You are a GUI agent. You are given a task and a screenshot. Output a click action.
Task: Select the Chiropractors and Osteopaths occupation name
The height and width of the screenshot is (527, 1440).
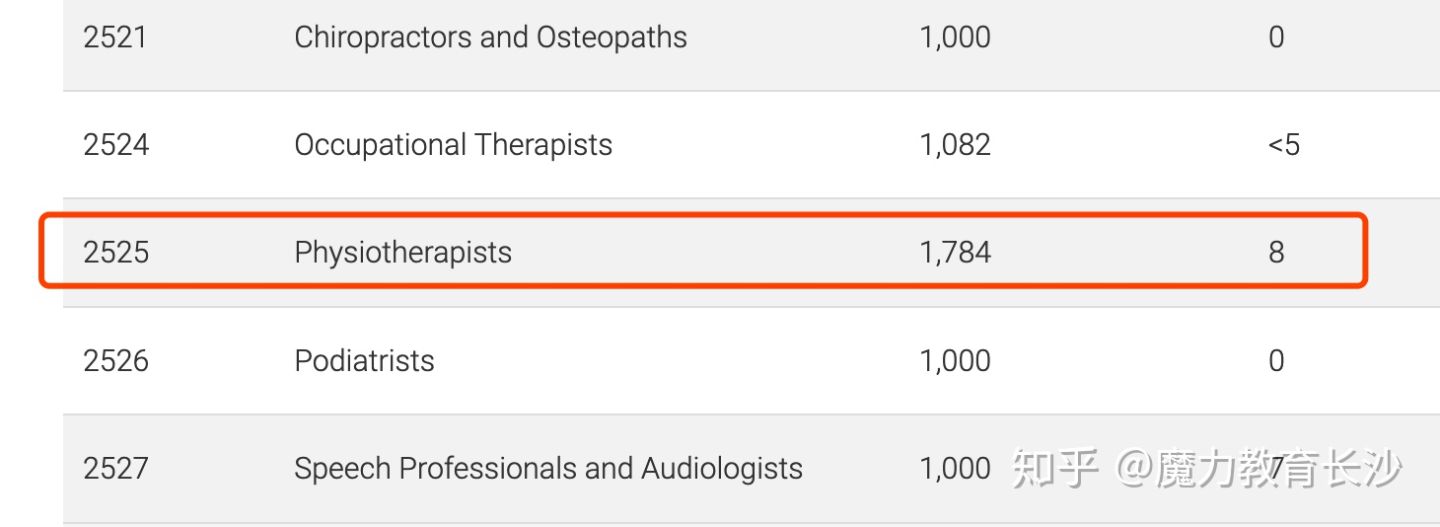coord(491,37)
